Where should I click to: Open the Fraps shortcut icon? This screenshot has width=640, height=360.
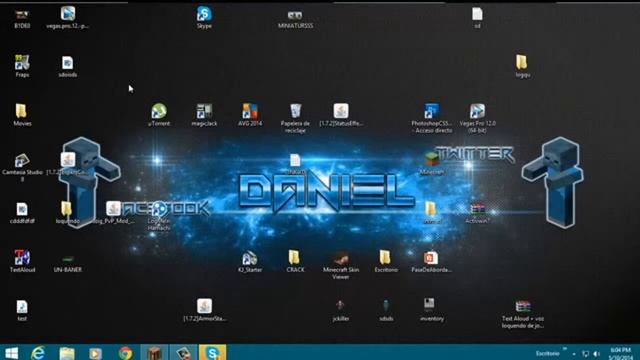pyautogui.click(x=22, y=62)
